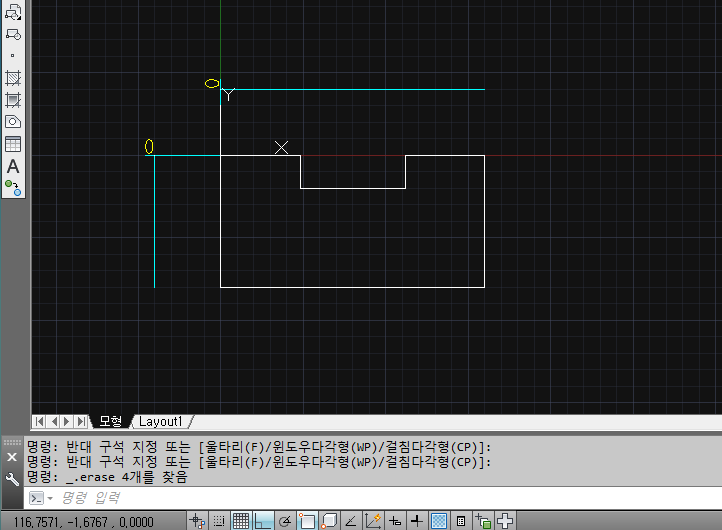
Task: Go to previous layout tab arrow
Action: [54, 421]
